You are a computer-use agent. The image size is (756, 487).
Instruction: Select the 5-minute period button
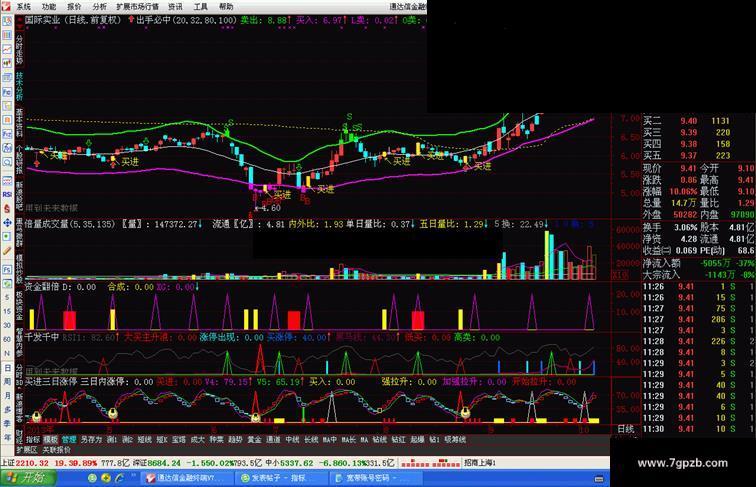click(x=7, y=298)
